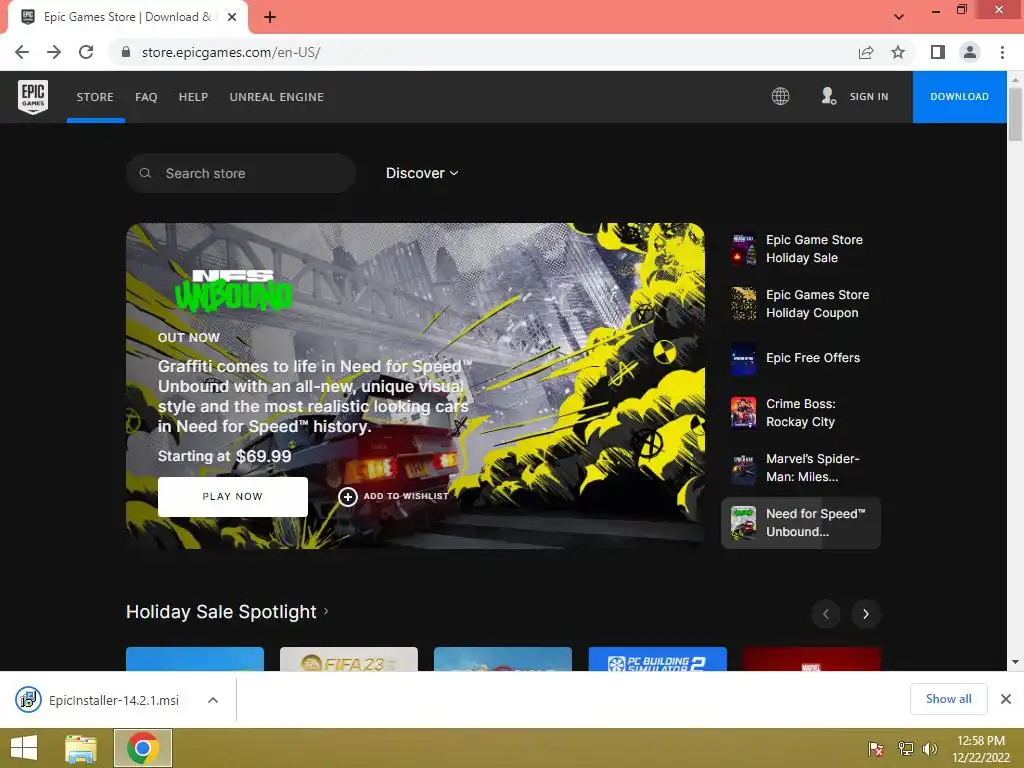Click the padlock site info icon
The width and height of the screenshot is (1024, 768).
(x=126, y=52)
